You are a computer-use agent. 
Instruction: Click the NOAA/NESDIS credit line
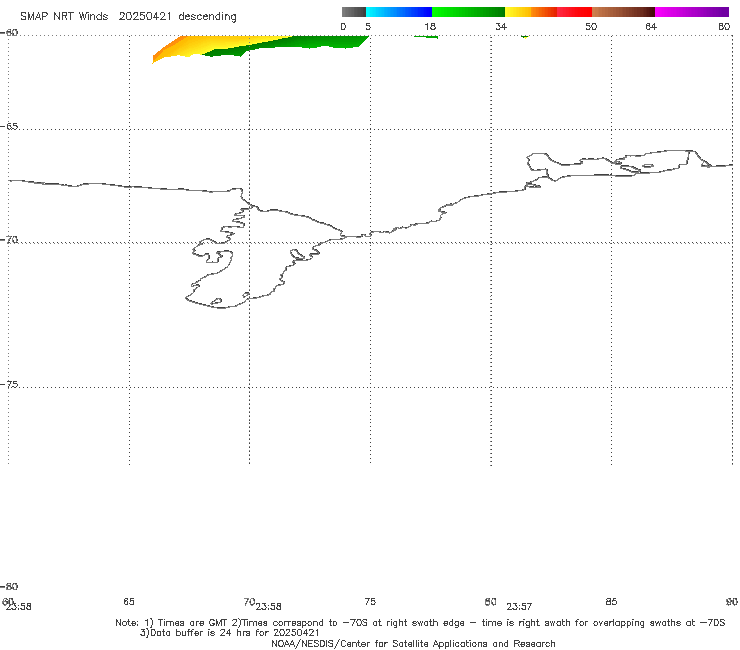413,643
